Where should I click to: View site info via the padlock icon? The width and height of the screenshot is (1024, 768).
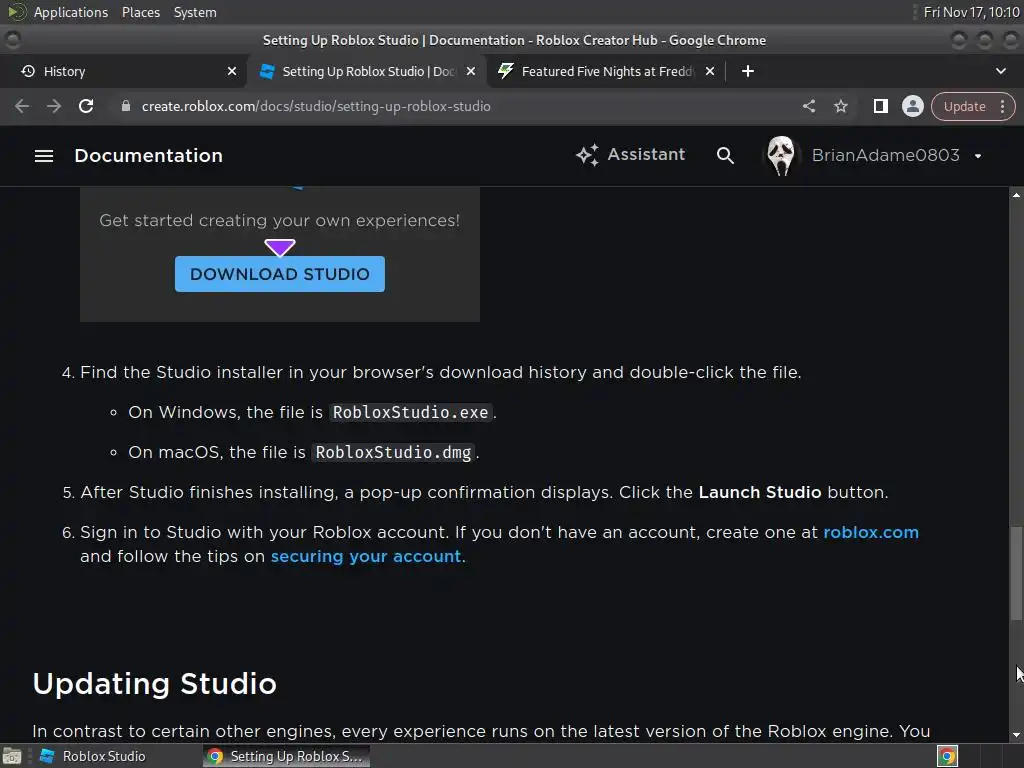126,106
